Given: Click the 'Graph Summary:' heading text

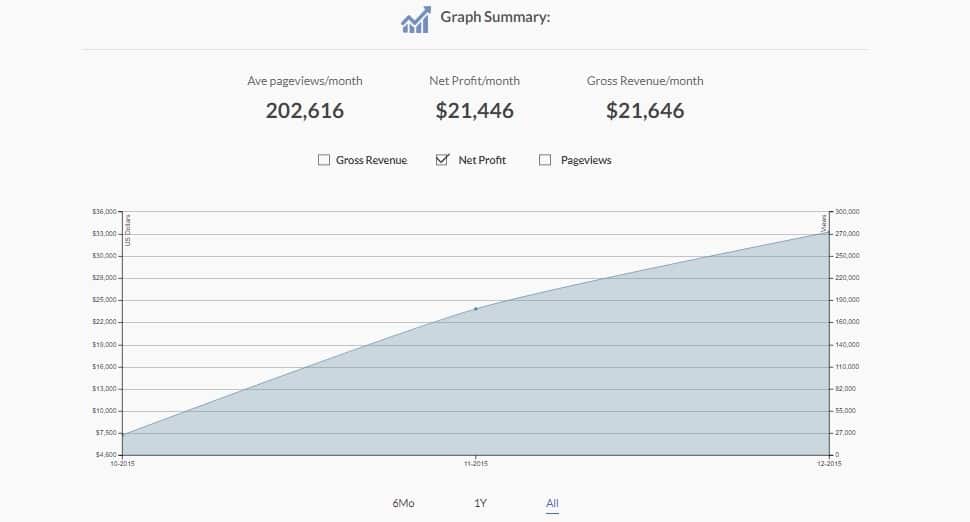Looking at the screenshot, I should pos(495,17).
